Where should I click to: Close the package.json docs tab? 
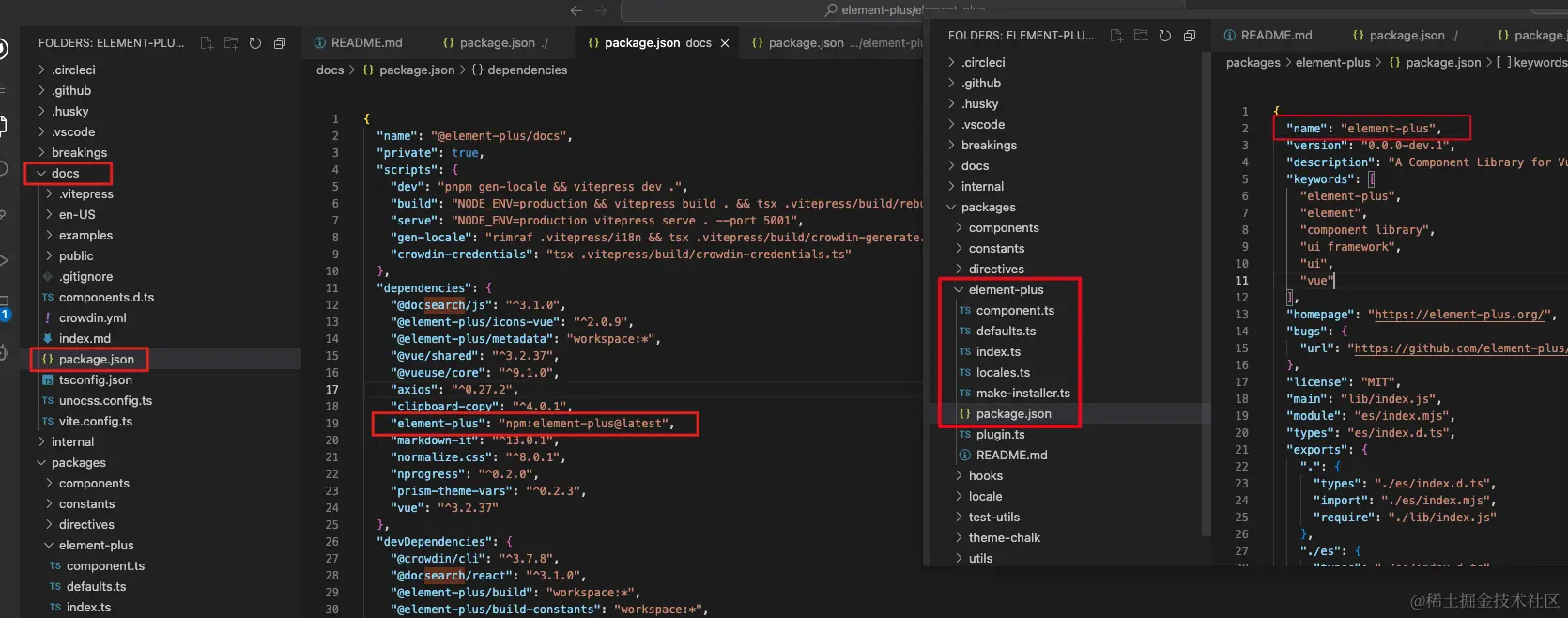click(725, 43)
